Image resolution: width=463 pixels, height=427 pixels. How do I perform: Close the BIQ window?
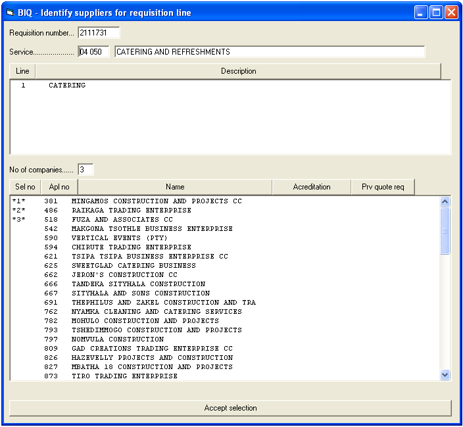[452, 13]
